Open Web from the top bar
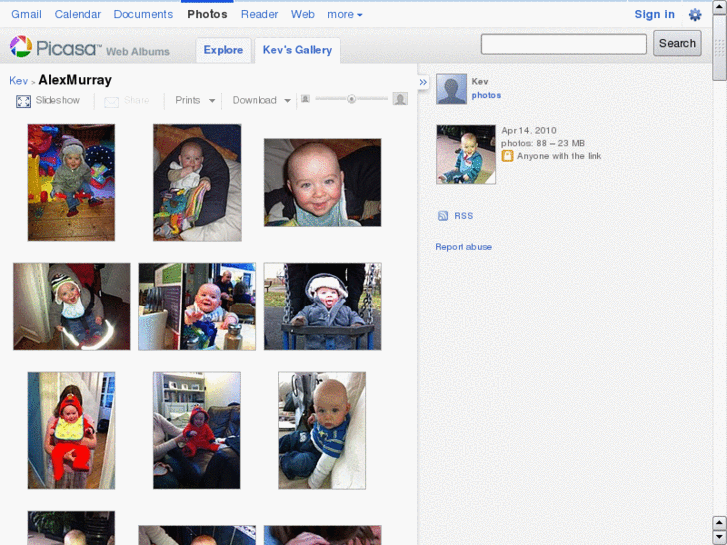727x545 pixels. click(x=303, y=14)
